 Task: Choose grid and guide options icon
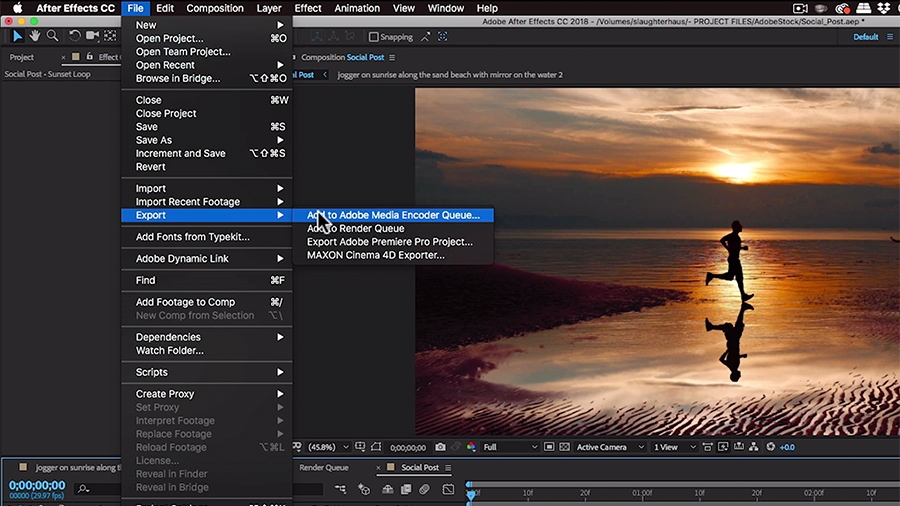click(x=360, y=447)
